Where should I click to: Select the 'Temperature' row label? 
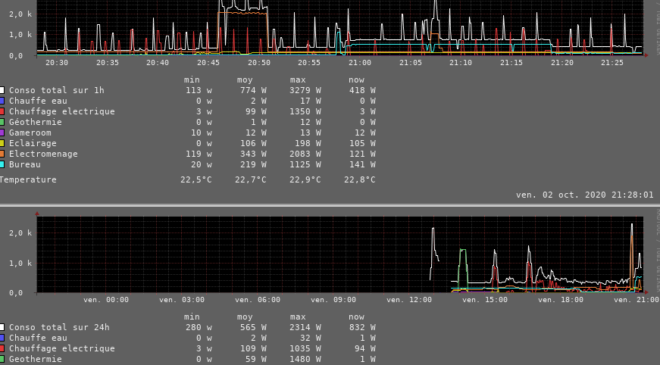coord(28,180)
